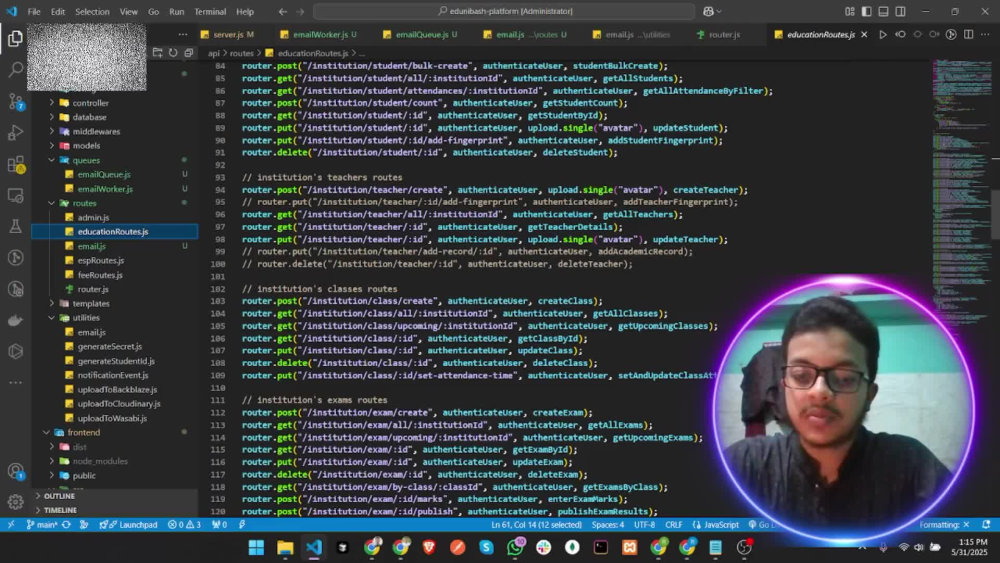Close the educationRoutes.js tab
Image resolution: width=1000 pixels, height=563 pixels.
[864, 34]
